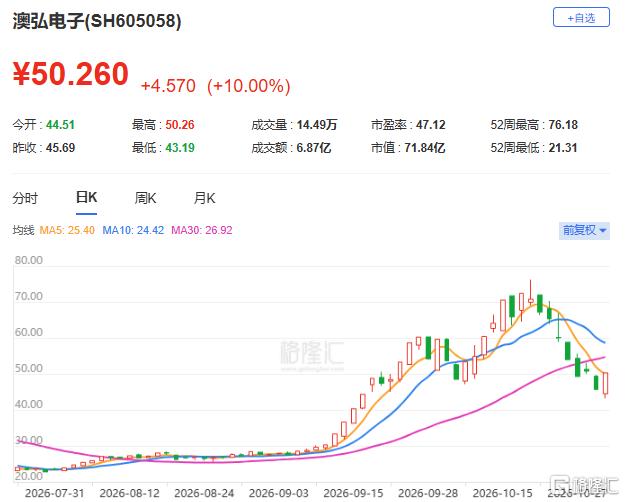Click the latest red candlestick on chart

coord(605,383)
